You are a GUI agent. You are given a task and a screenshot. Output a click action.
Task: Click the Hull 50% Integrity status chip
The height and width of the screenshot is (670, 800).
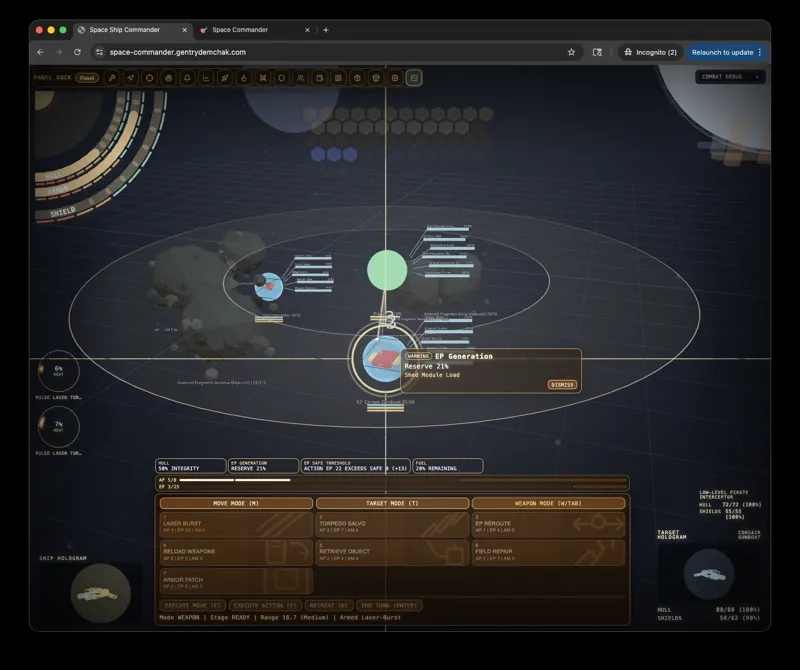[x=191, y=465]
